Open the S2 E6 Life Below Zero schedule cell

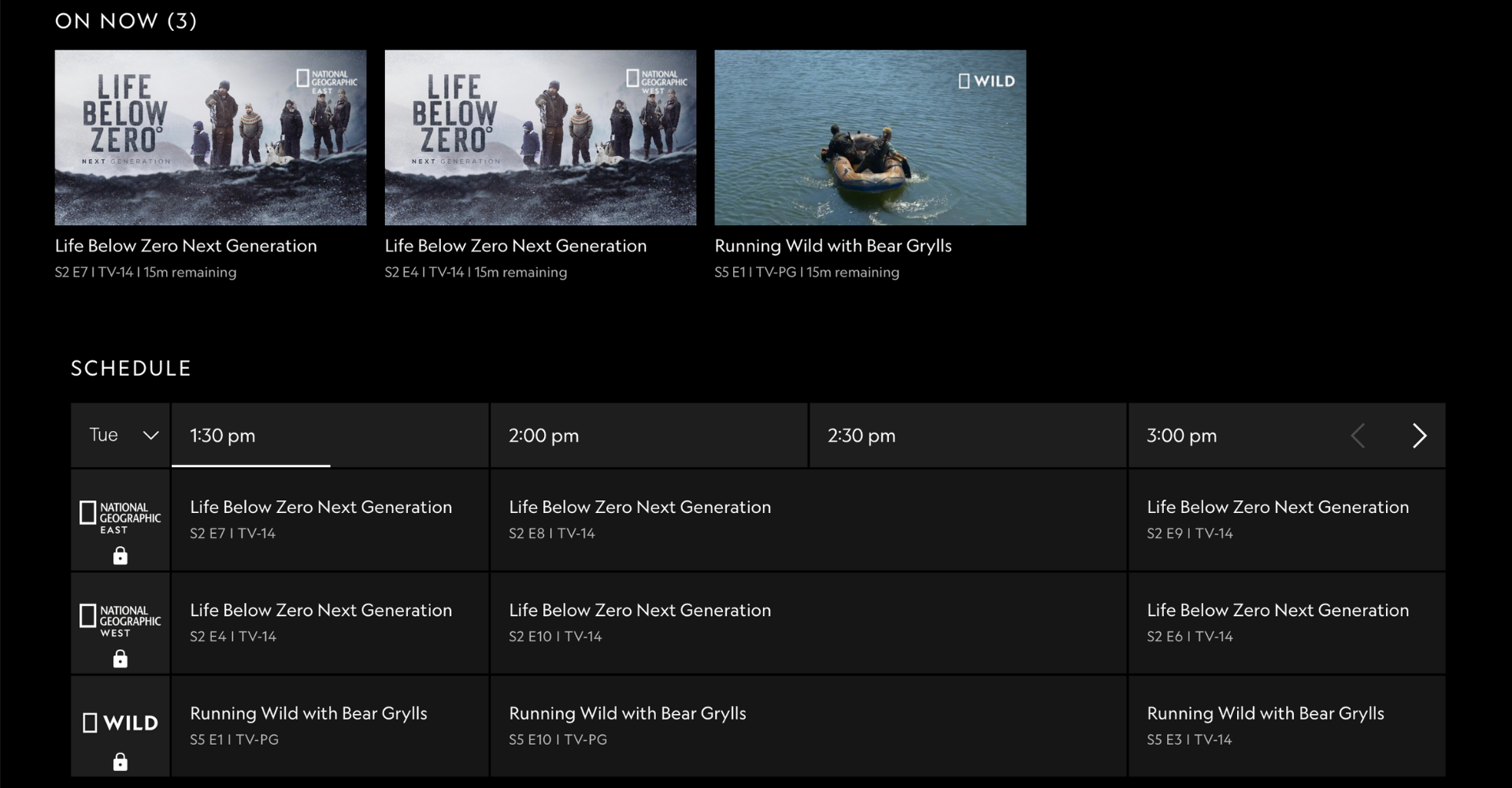click(x=1287, y=623)
